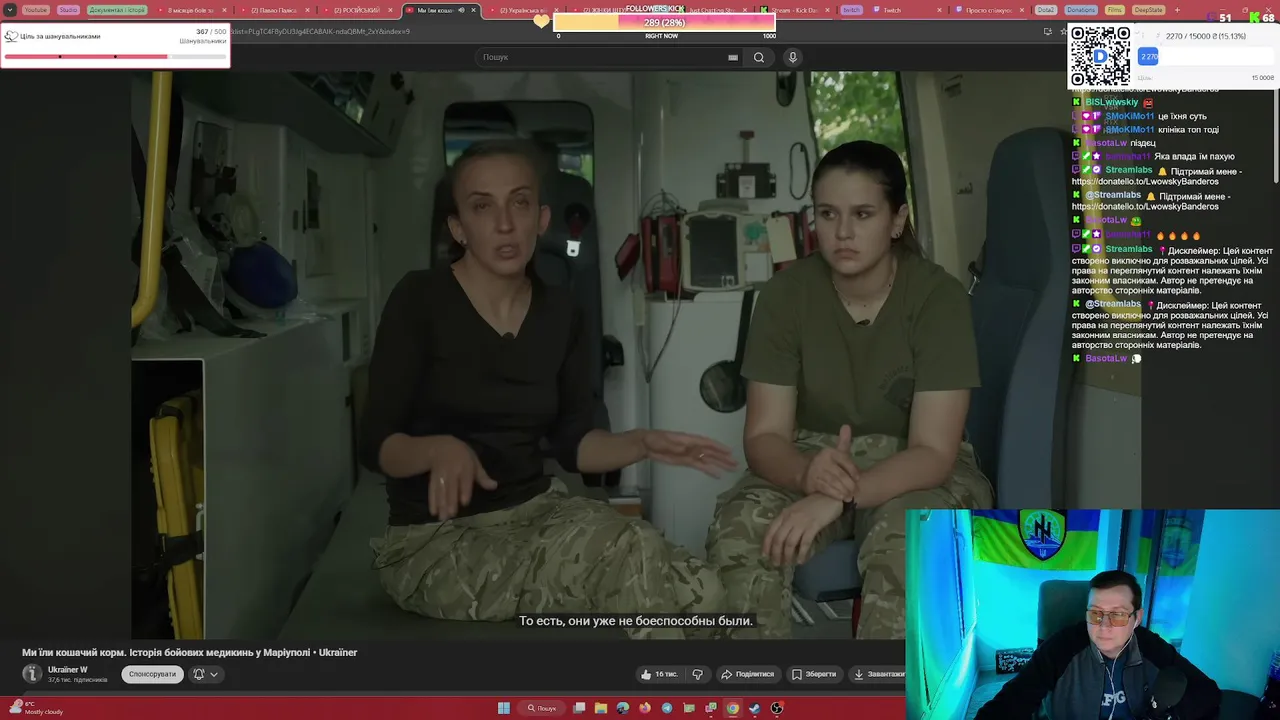Click the video title text below the player
Viewport: 1280px width, 720px height.
190,652
